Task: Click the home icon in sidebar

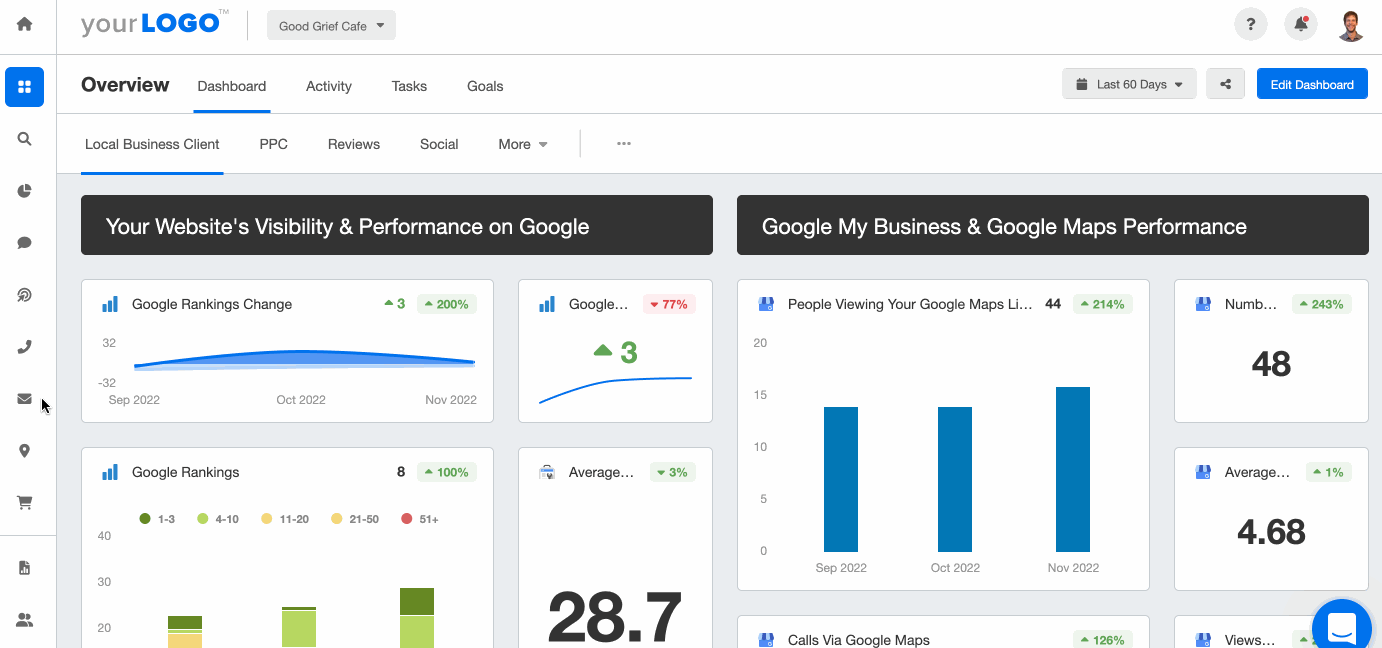Action: (x=24, y=24)
